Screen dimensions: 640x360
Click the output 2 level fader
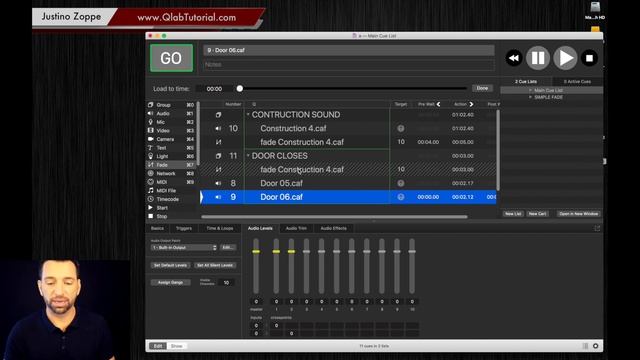pyautogui.click(x=291, y=251)
